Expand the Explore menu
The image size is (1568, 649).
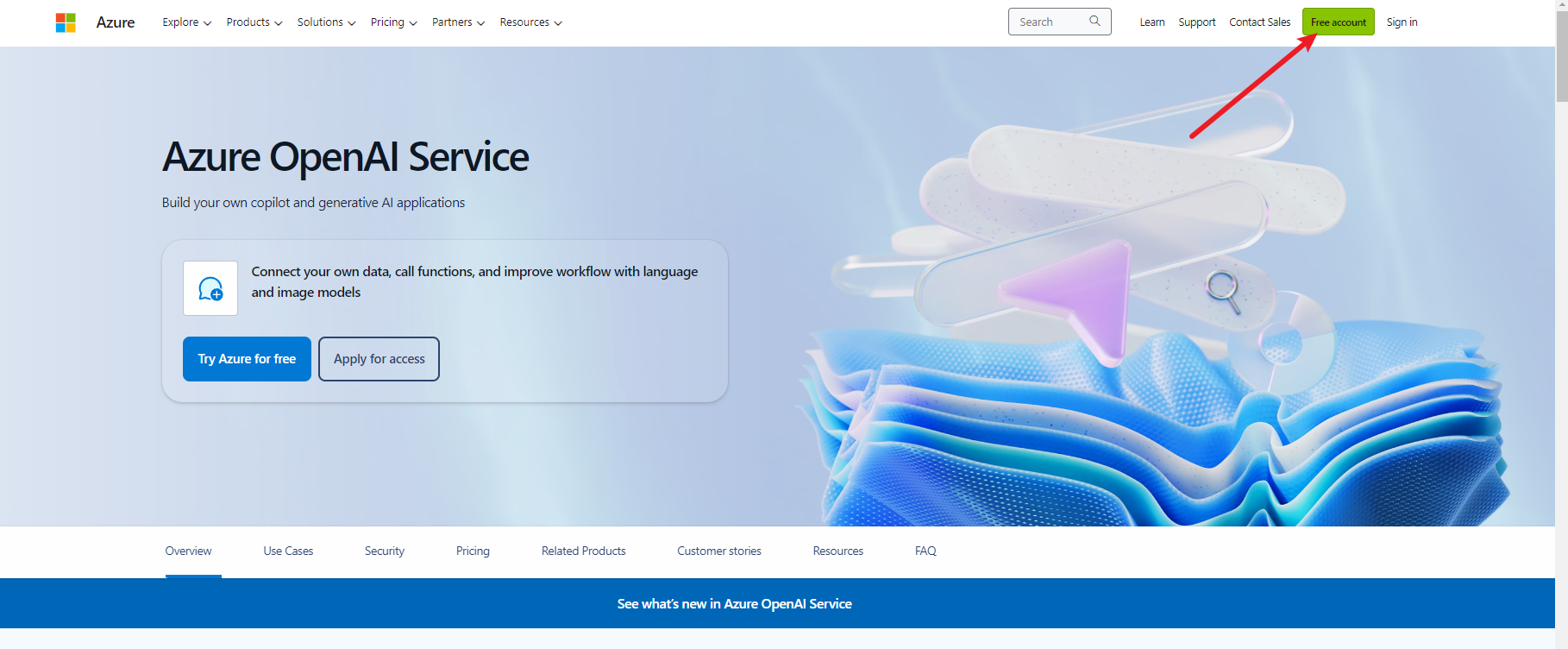[x=187, y=22]
